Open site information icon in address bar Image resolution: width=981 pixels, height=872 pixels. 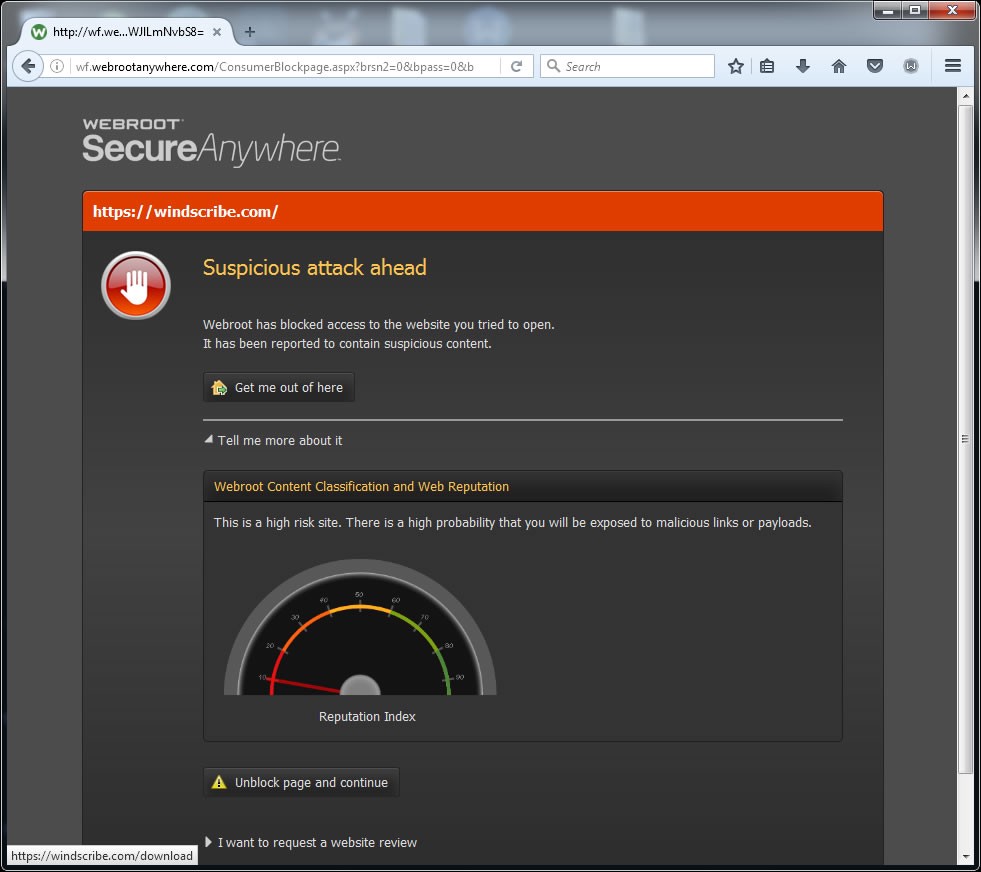point(57,66)
